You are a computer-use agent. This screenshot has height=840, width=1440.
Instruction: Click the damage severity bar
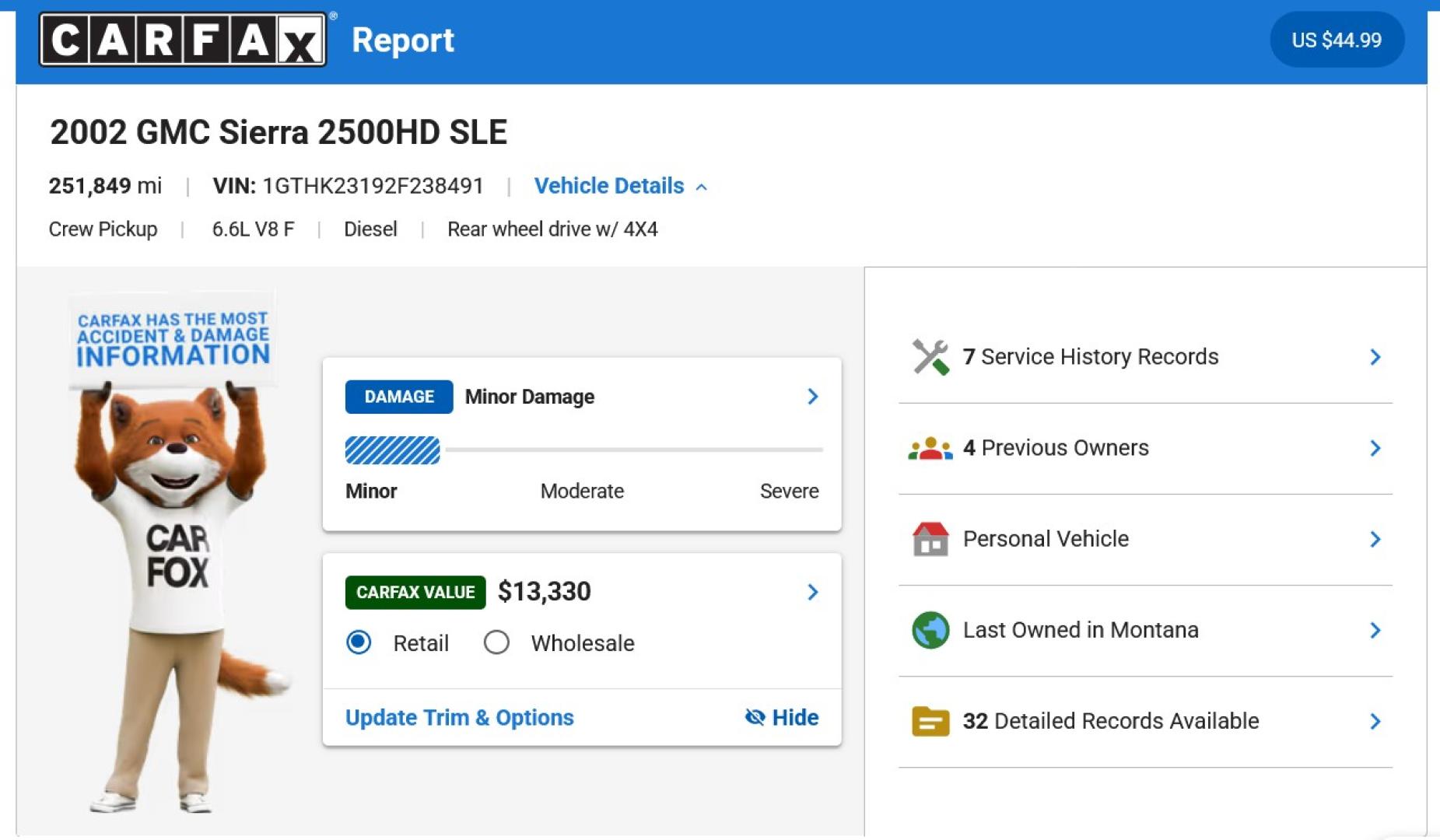(584, 450)
